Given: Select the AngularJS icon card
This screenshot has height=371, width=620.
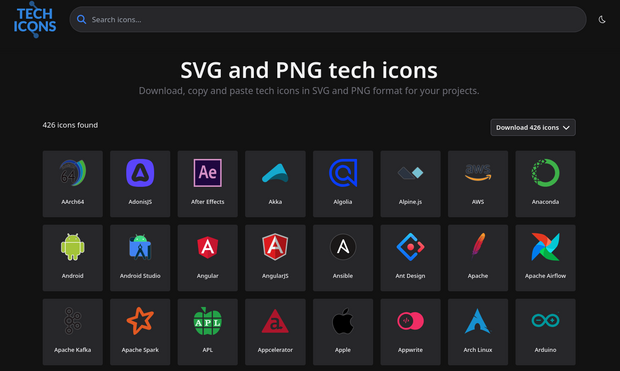Looking at the screenshot, I should 275,258.
